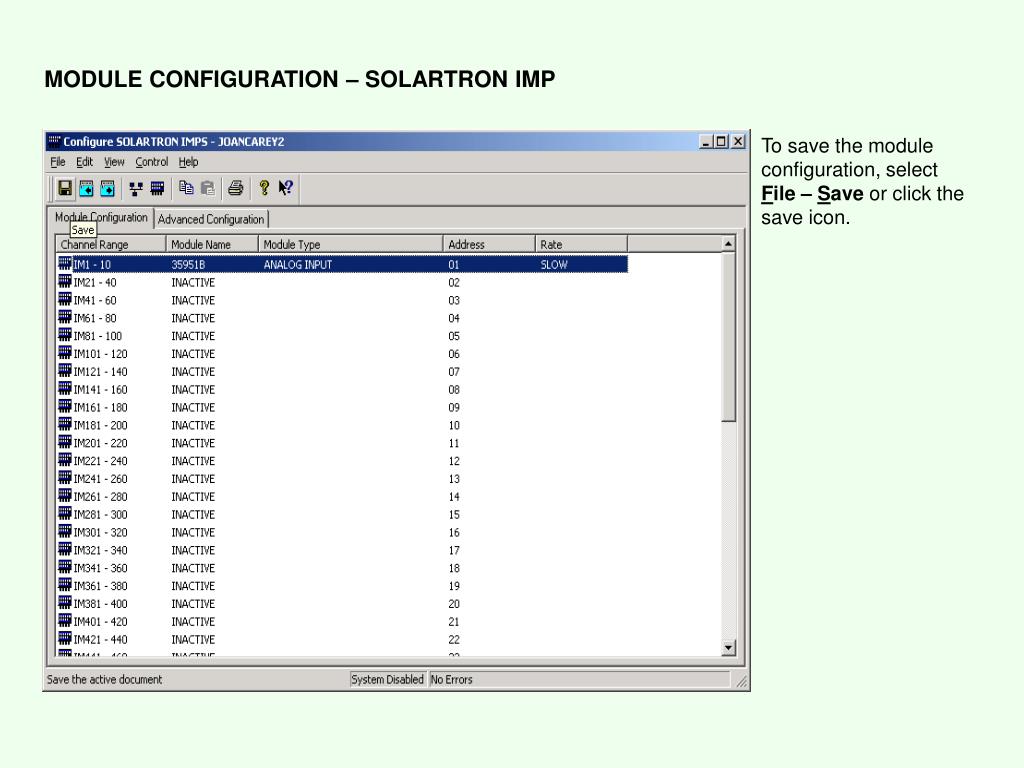This screenshot has width=1024, height=768.
Task: Click the module icon beside IM201 - 220
Action: pos(65,442)
